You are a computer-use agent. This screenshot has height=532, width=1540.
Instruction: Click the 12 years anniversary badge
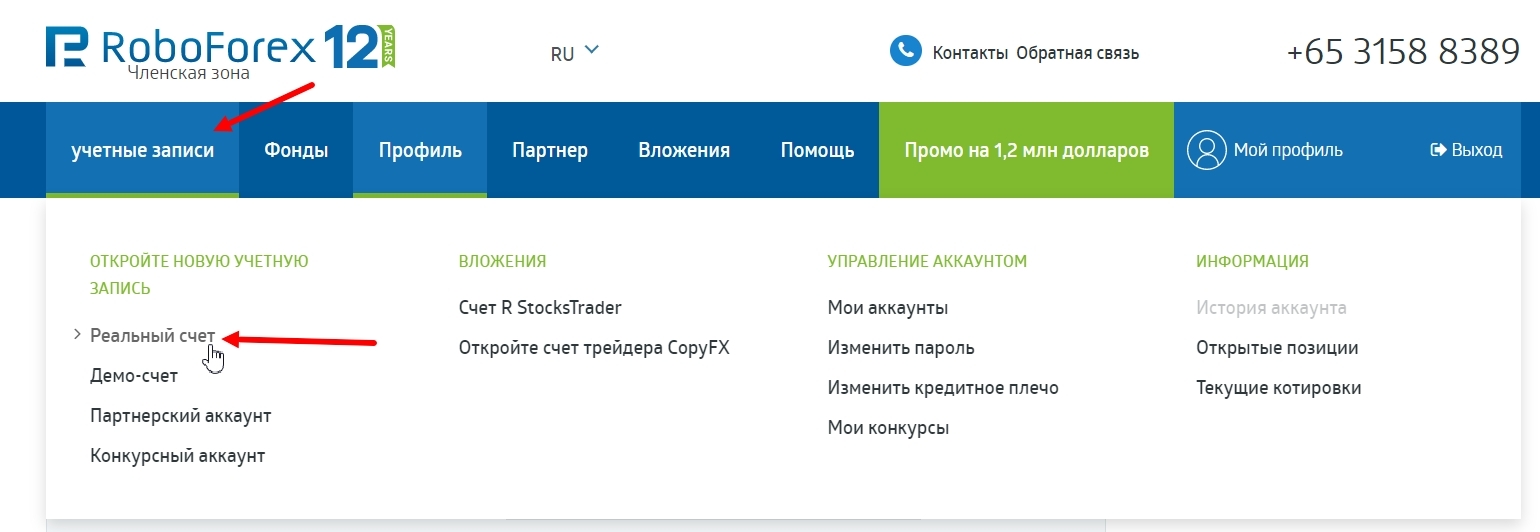pyautogui.click(x=359, y=47)
